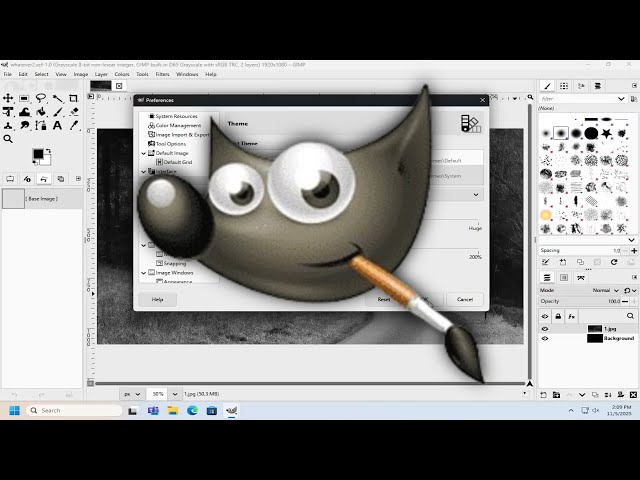
Task: Select the Text tool
Action: click(x=58, y=125)
